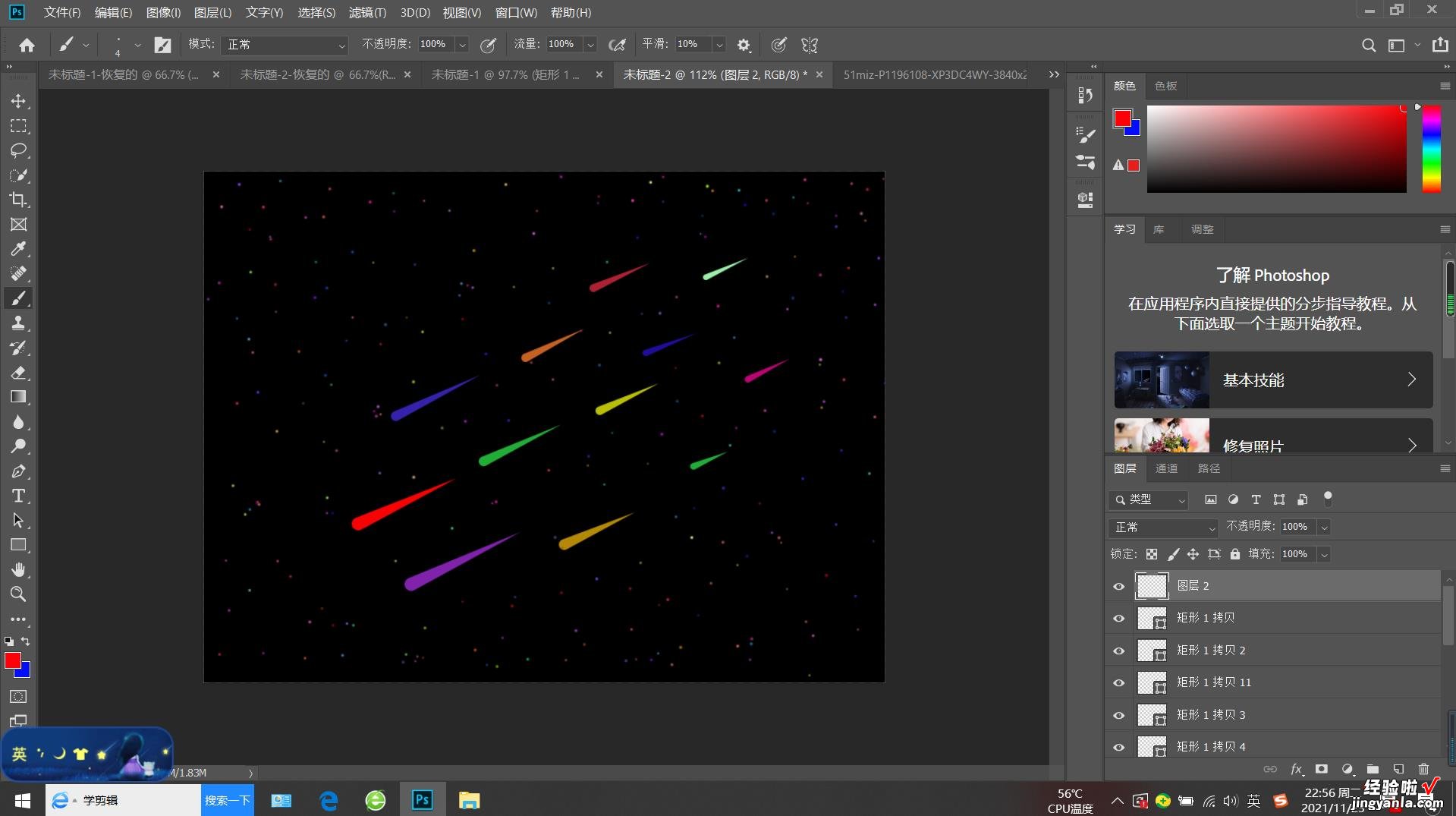Viewport: 1456px width, 816px height.
Task: Hide the 矩形 1 拷贝 layer
Action: coord(1118,618)
